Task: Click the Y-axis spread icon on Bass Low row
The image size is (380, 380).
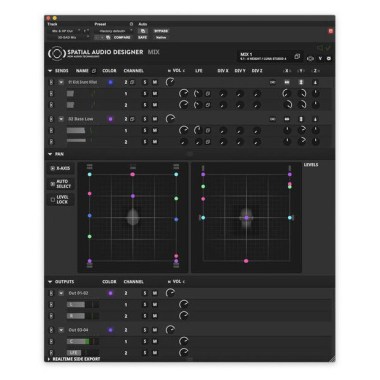Action: pos(301,119)
